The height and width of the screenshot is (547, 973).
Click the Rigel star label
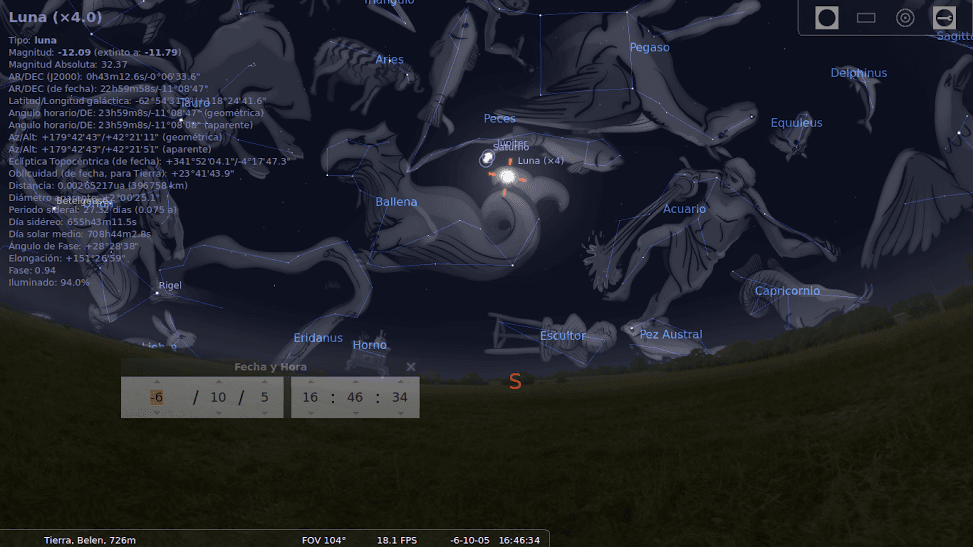(x=170, y=286)
